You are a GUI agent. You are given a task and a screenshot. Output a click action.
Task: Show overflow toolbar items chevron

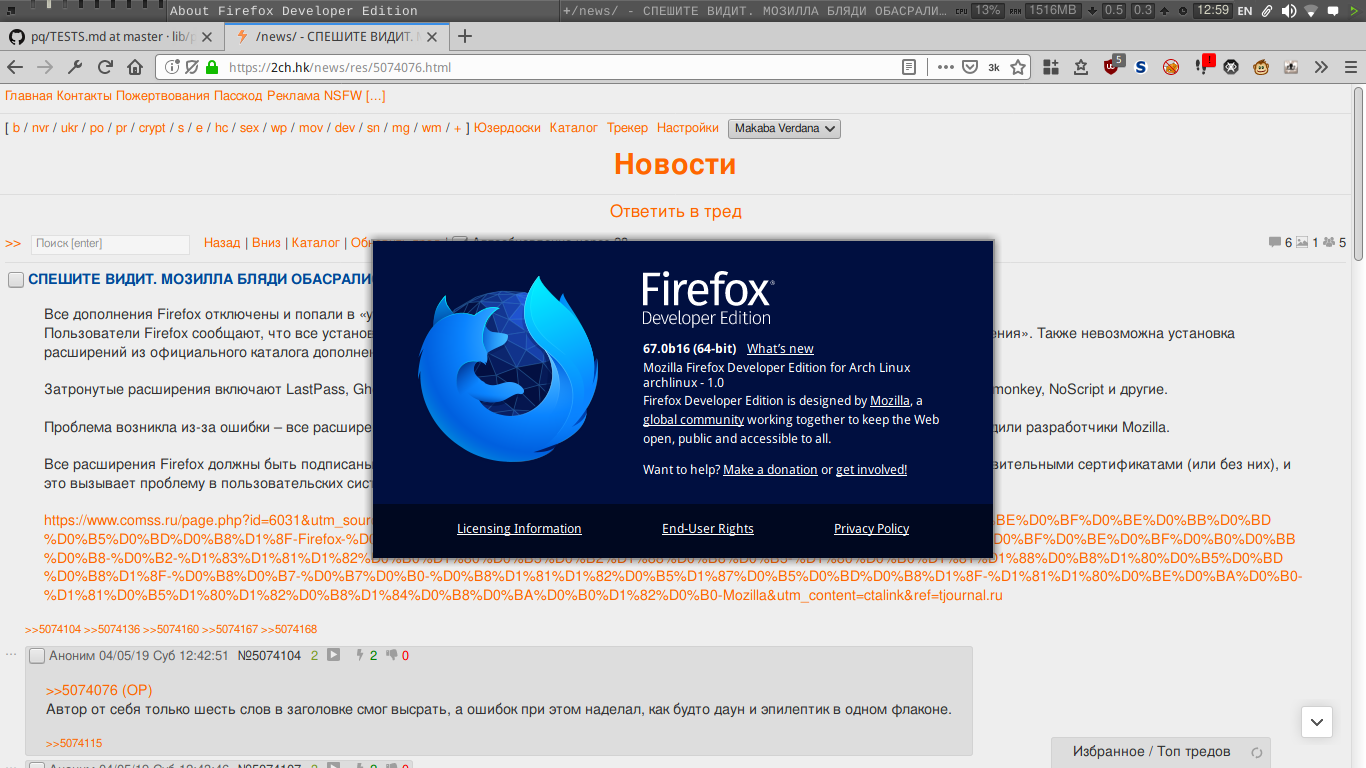(1321, 67)
